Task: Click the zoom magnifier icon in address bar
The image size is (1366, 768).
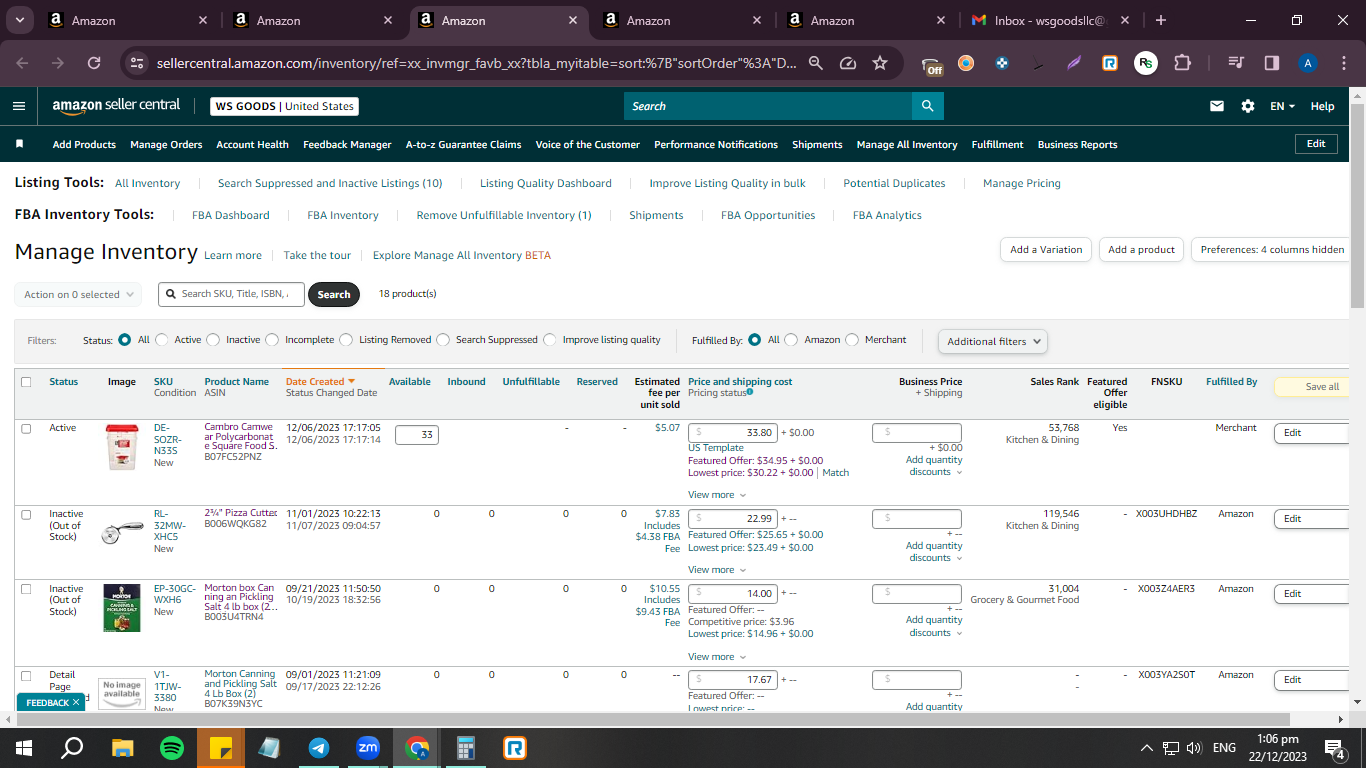Action: [816, 63]
